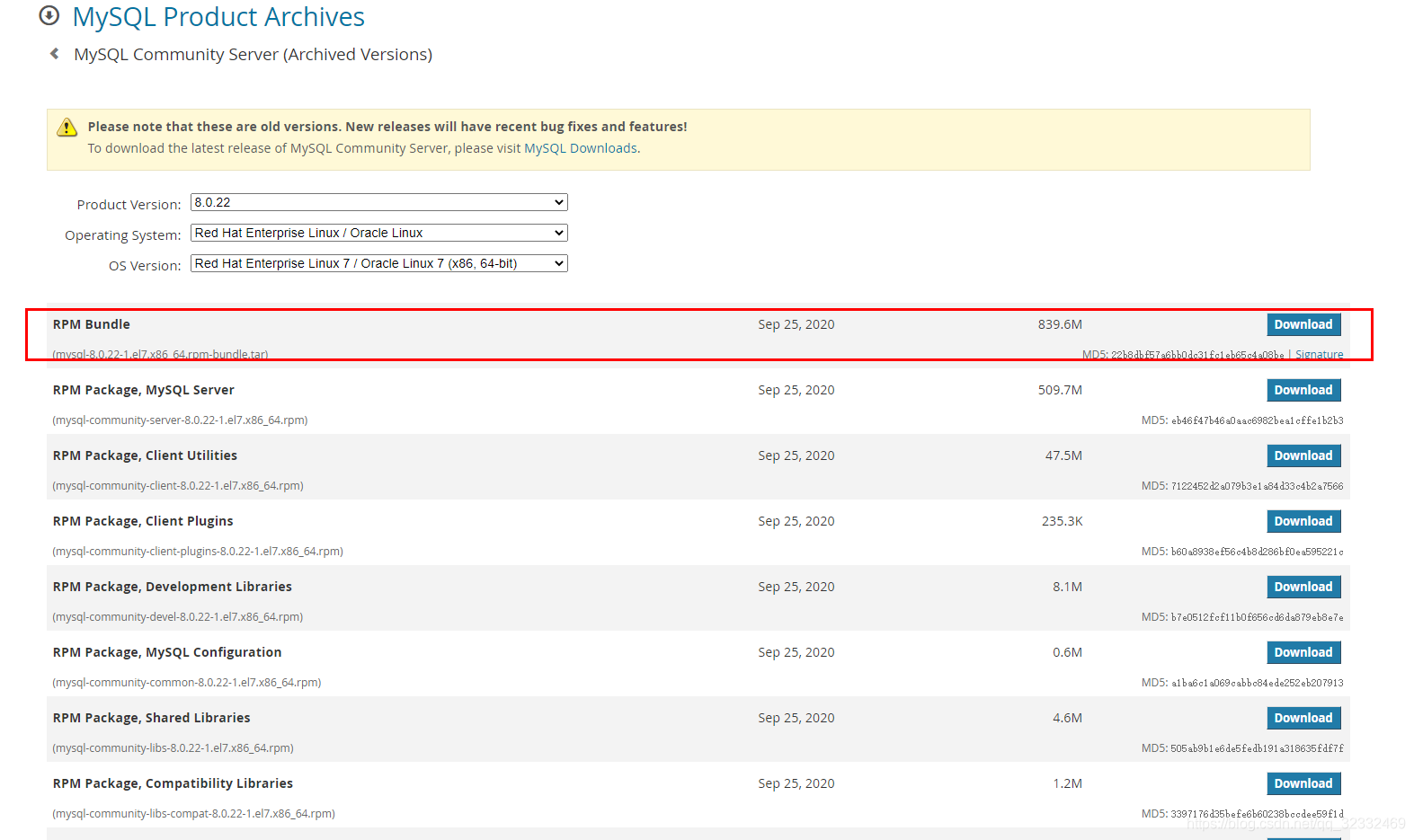The height and width of the screenshot is (840, 1414).
Task: Click filename mysql-community-client-8.0.22-1.el7.x86_64.rpm
Action: click(178, 486)
